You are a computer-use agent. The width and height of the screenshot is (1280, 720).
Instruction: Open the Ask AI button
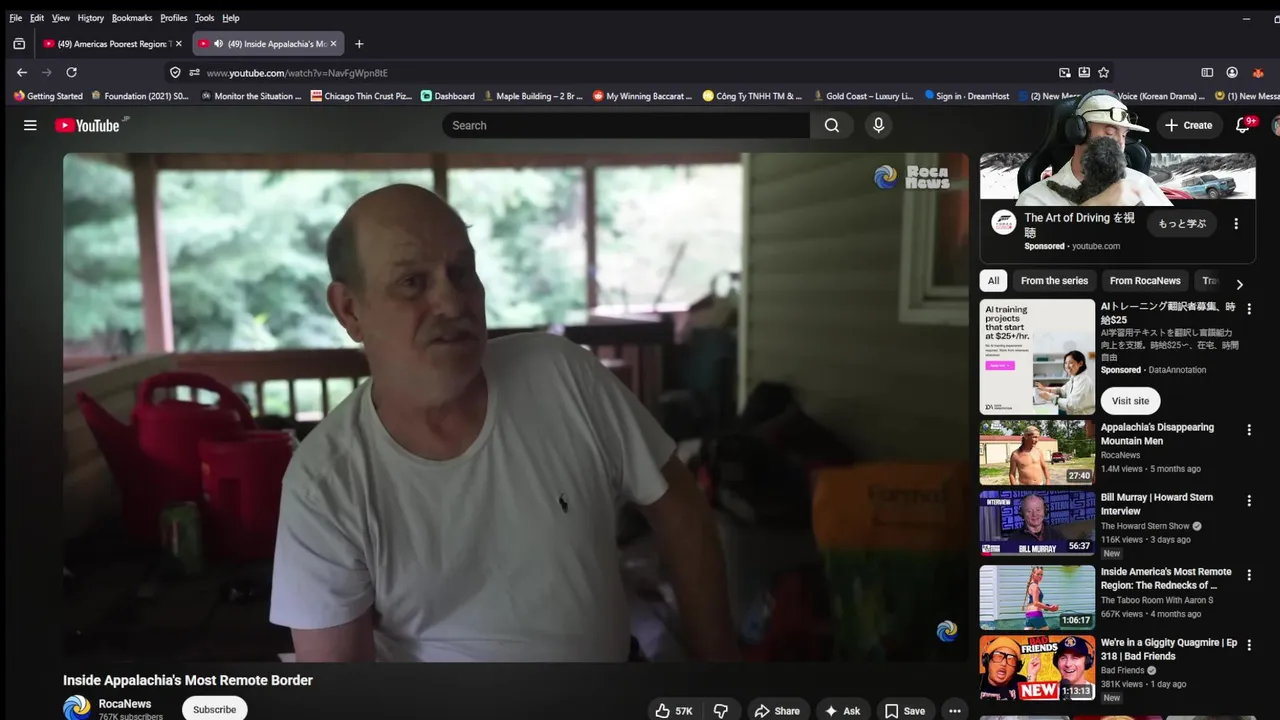pyautogui.click(x=842, y=711)
